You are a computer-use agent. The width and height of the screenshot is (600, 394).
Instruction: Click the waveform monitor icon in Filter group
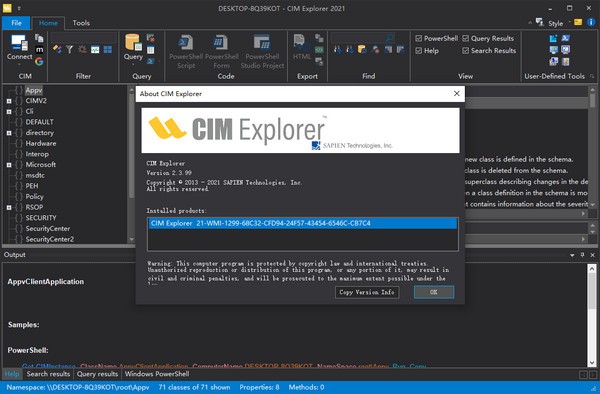pos(95,49)
